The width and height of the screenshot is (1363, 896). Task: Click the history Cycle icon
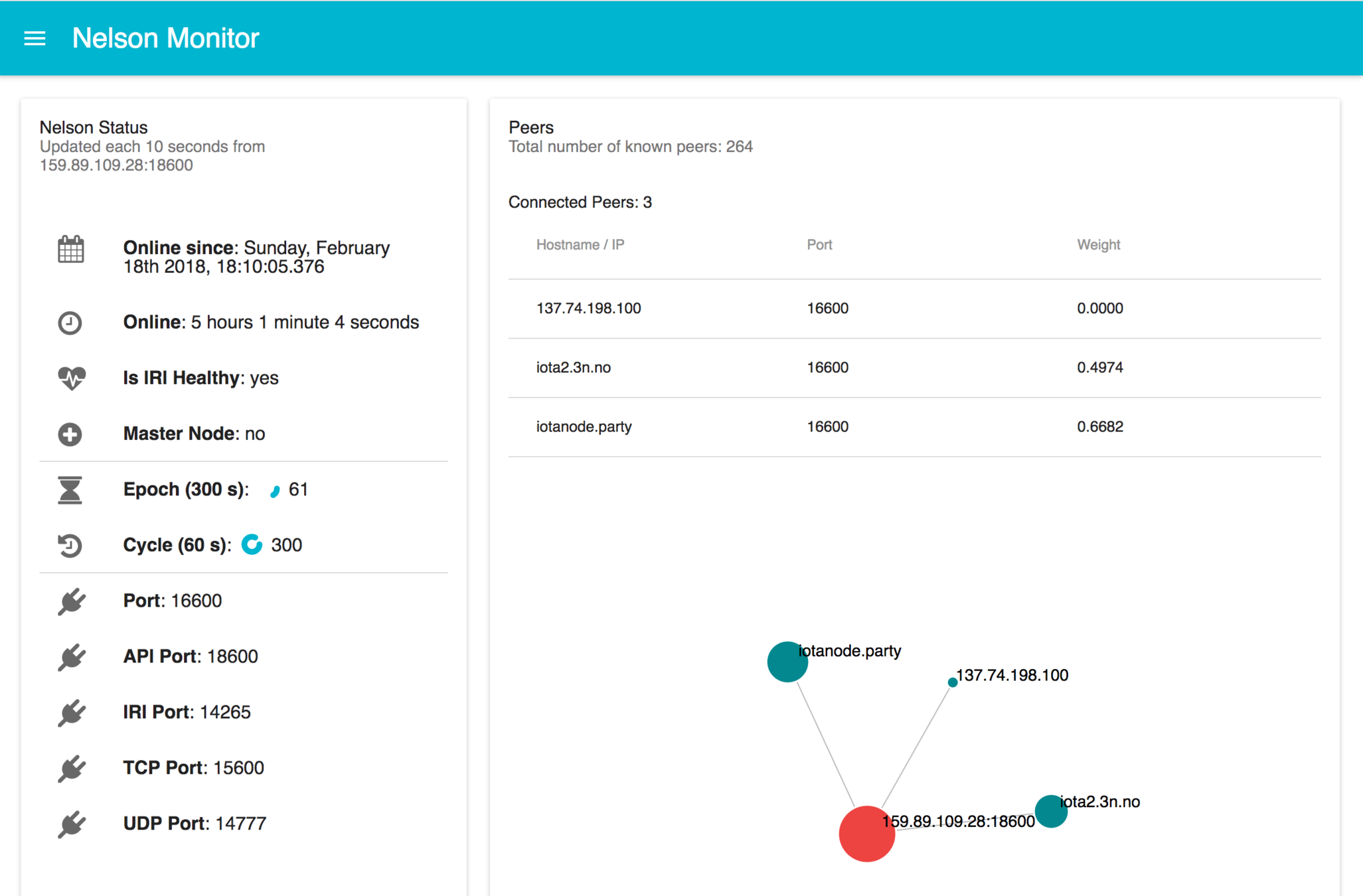(x=70, y=546)
